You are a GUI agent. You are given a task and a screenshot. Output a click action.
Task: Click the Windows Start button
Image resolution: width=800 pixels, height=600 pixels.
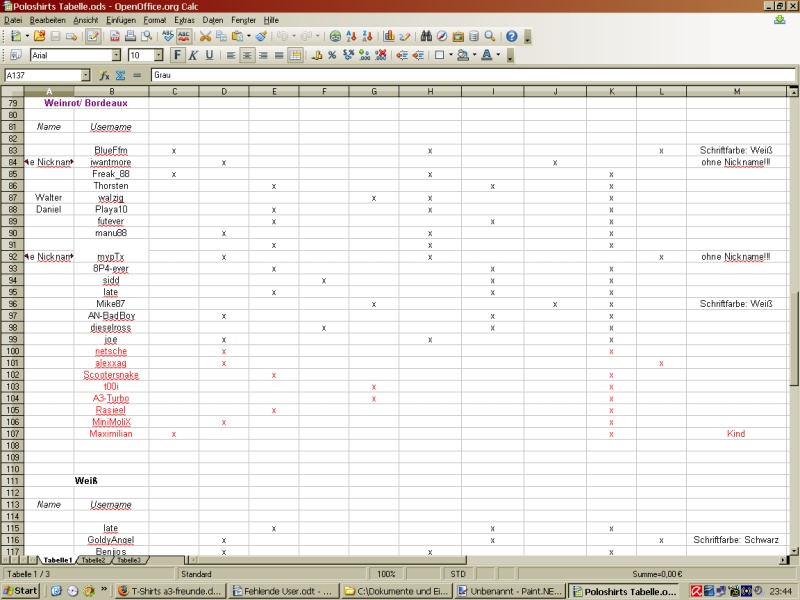pyautogui.click(x=20, y=591)
